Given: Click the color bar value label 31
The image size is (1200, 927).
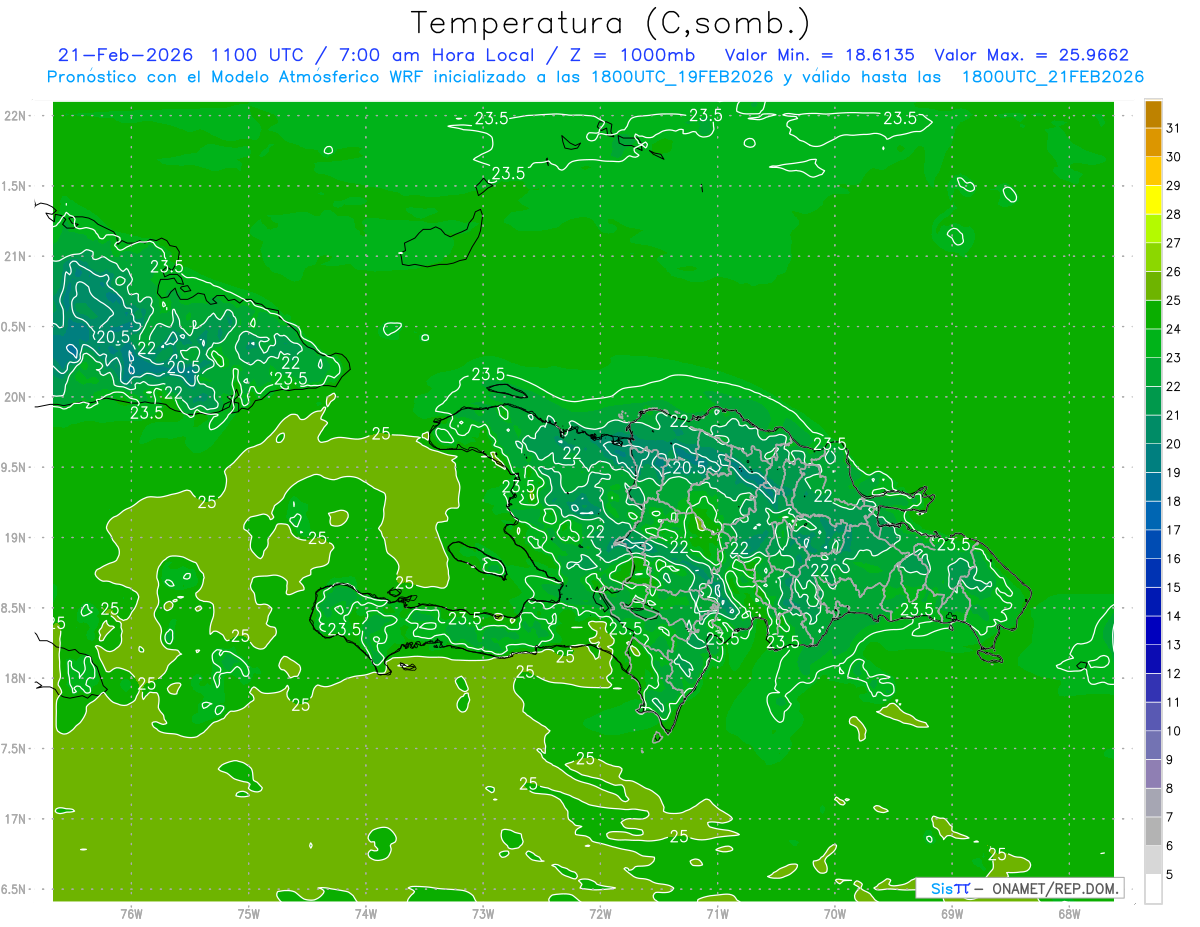Looking at the screenshot, I should click(x=1174, y=128).
